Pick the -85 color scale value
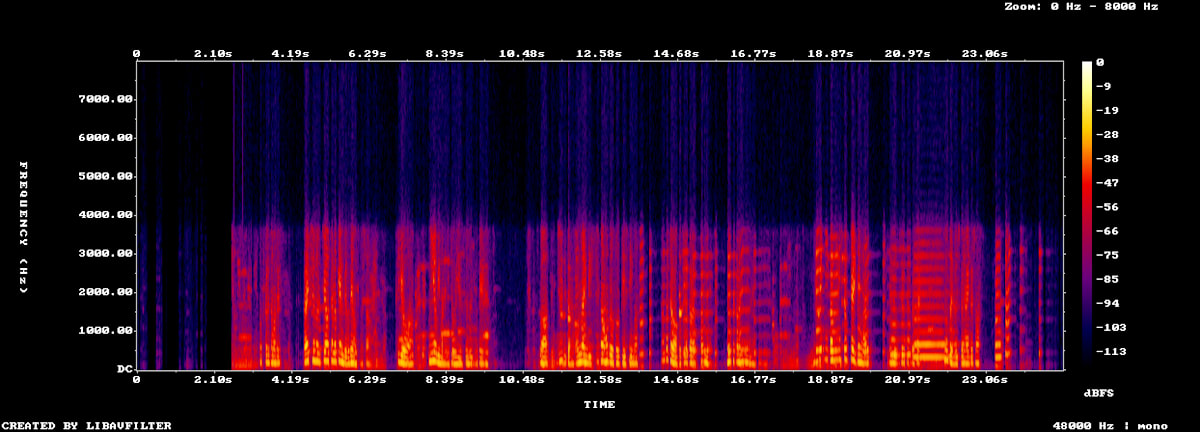This screenshot has height=432, width=1200. tap(1107, 279)
